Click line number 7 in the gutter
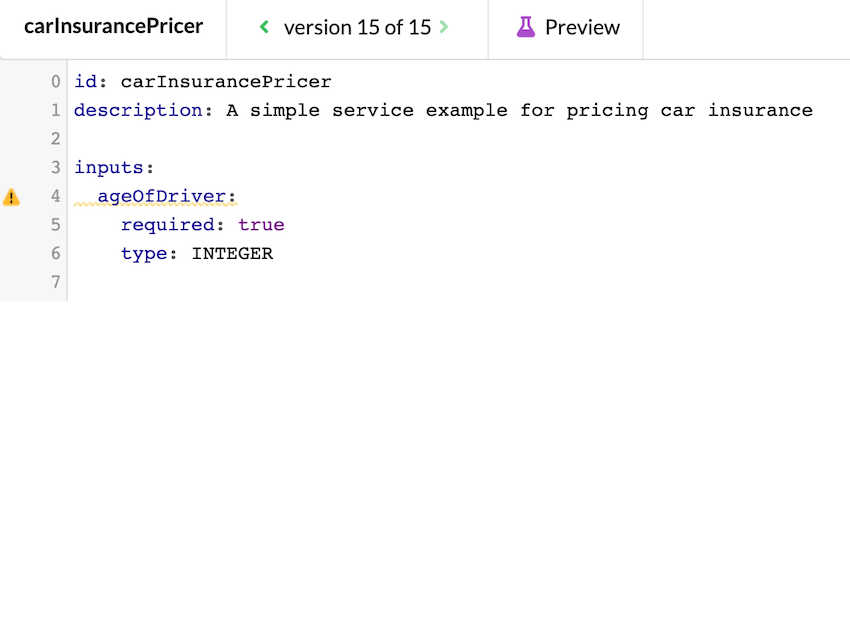 pos(56,283)
